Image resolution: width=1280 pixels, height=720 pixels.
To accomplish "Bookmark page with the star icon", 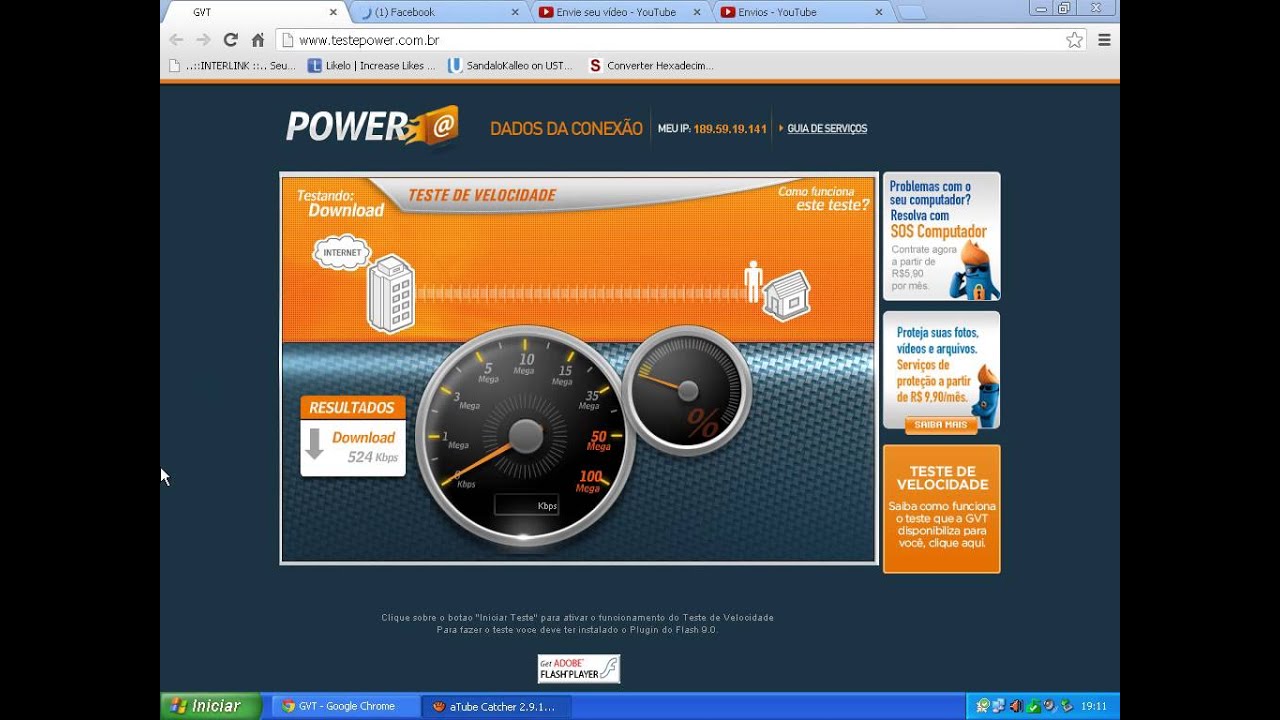I will [1074, 40].
